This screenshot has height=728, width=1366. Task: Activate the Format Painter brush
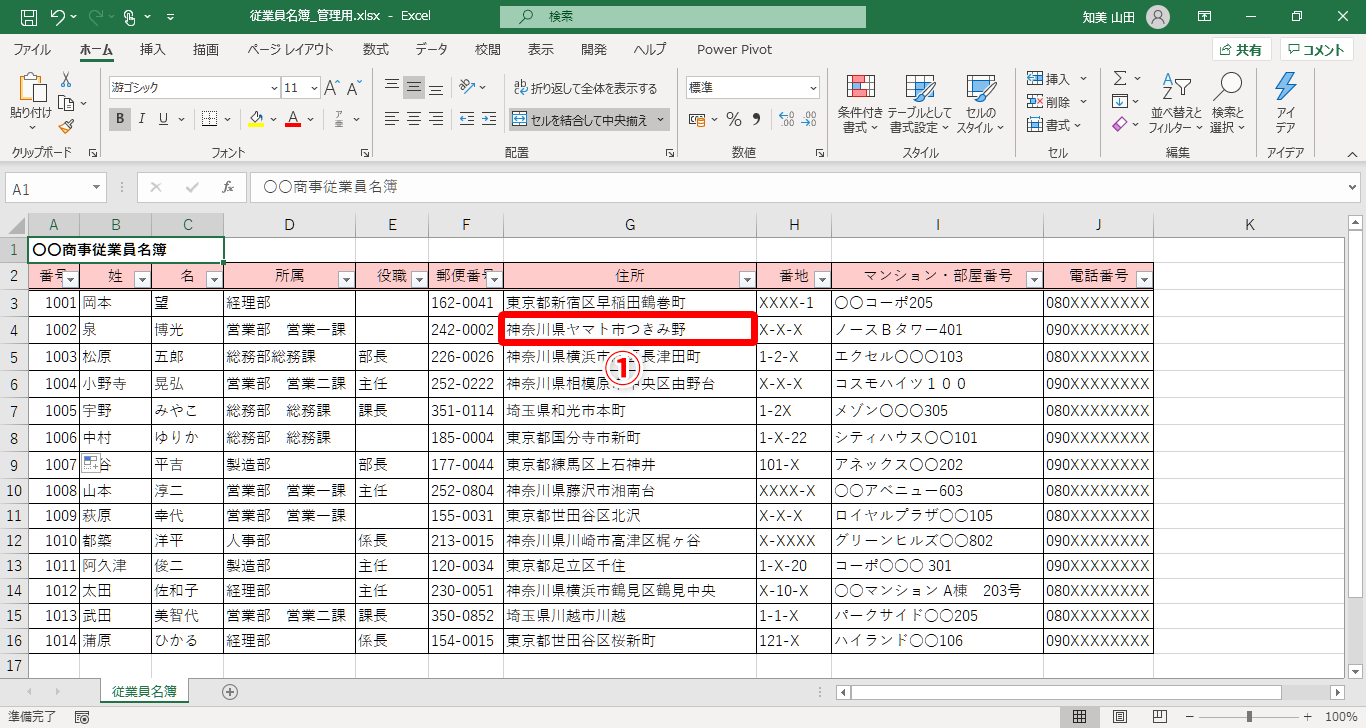click(66, 126)
